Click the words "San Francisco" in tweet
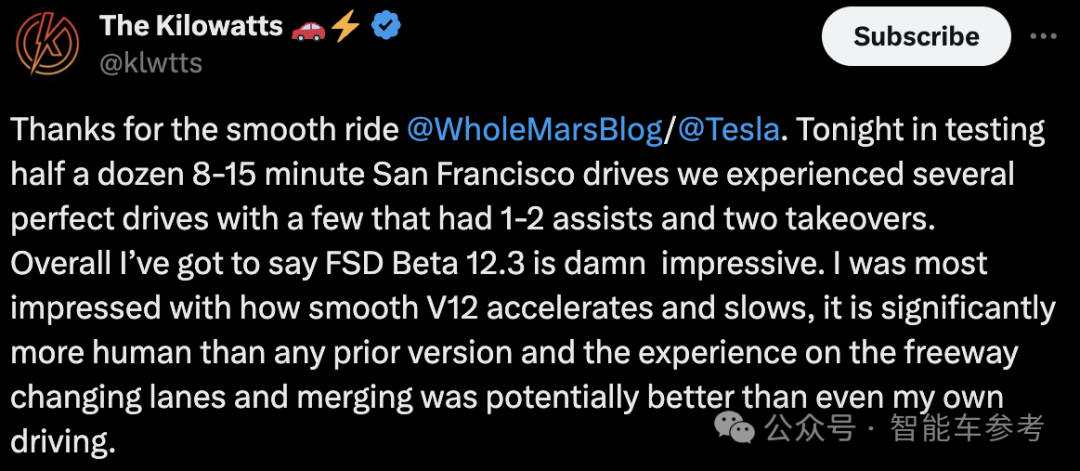 [469, 175]
